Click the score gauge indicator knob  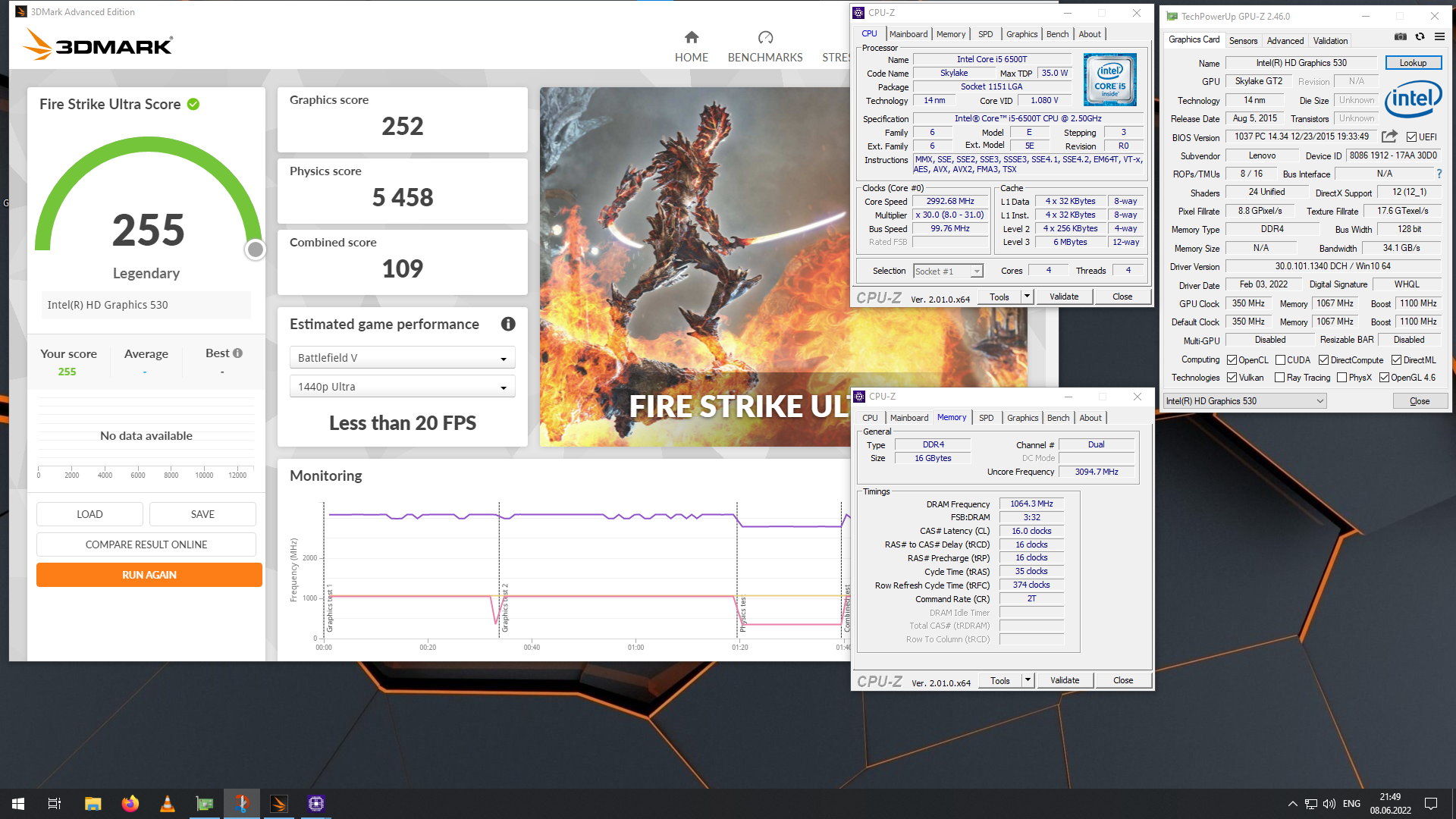[x=256, y=249]
